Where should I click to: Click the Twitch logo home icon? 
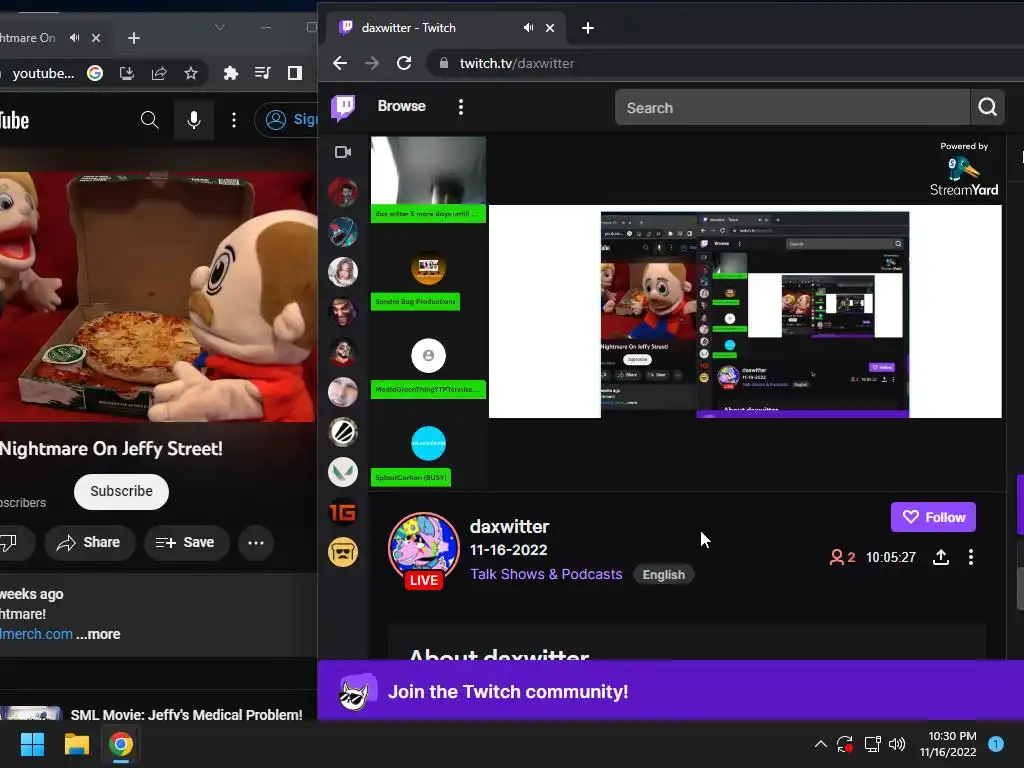(343, 107)
